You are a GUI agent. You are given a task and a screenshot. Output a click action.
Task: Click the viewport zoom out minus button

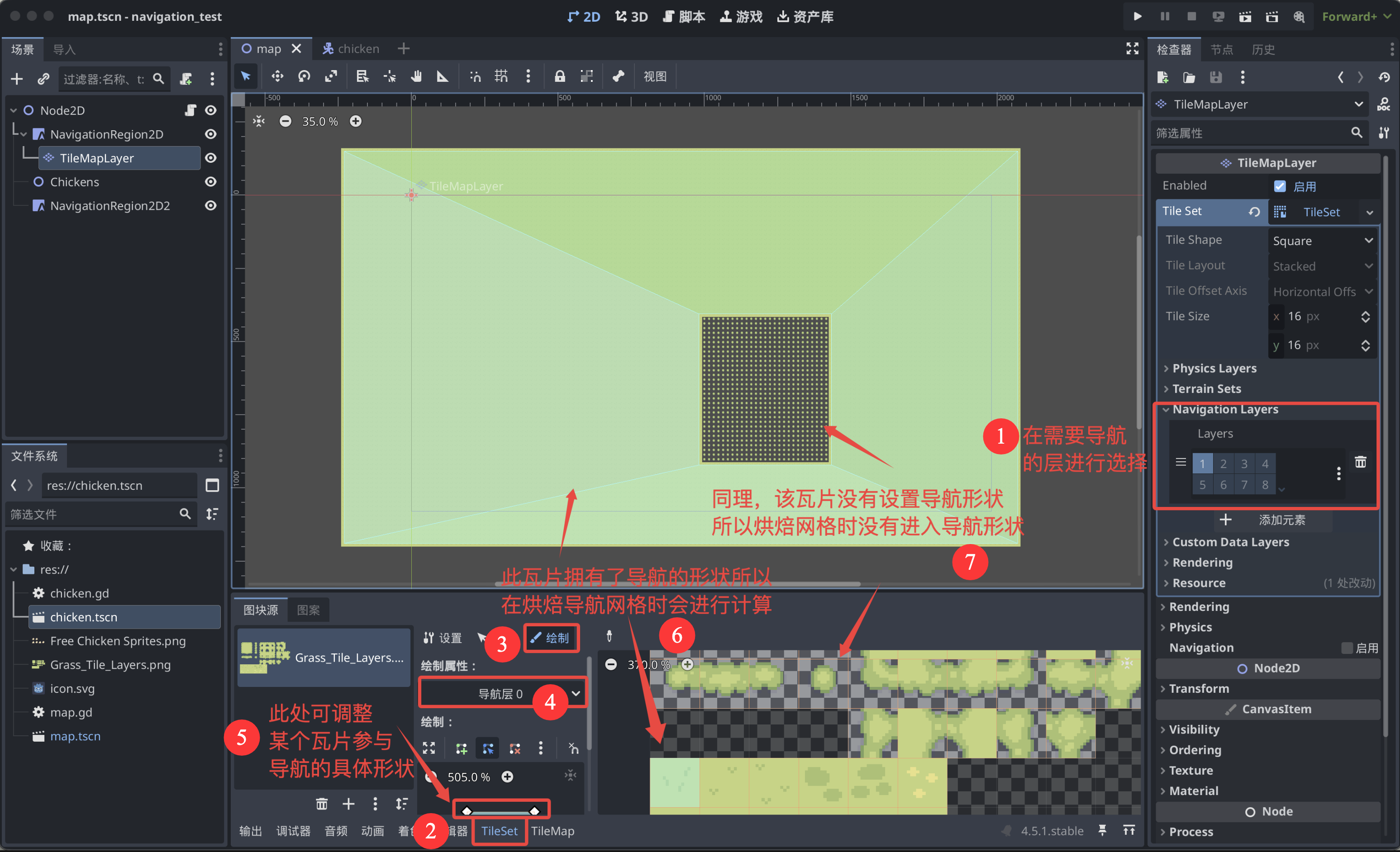pyautogui.click(x=286, y=121)
